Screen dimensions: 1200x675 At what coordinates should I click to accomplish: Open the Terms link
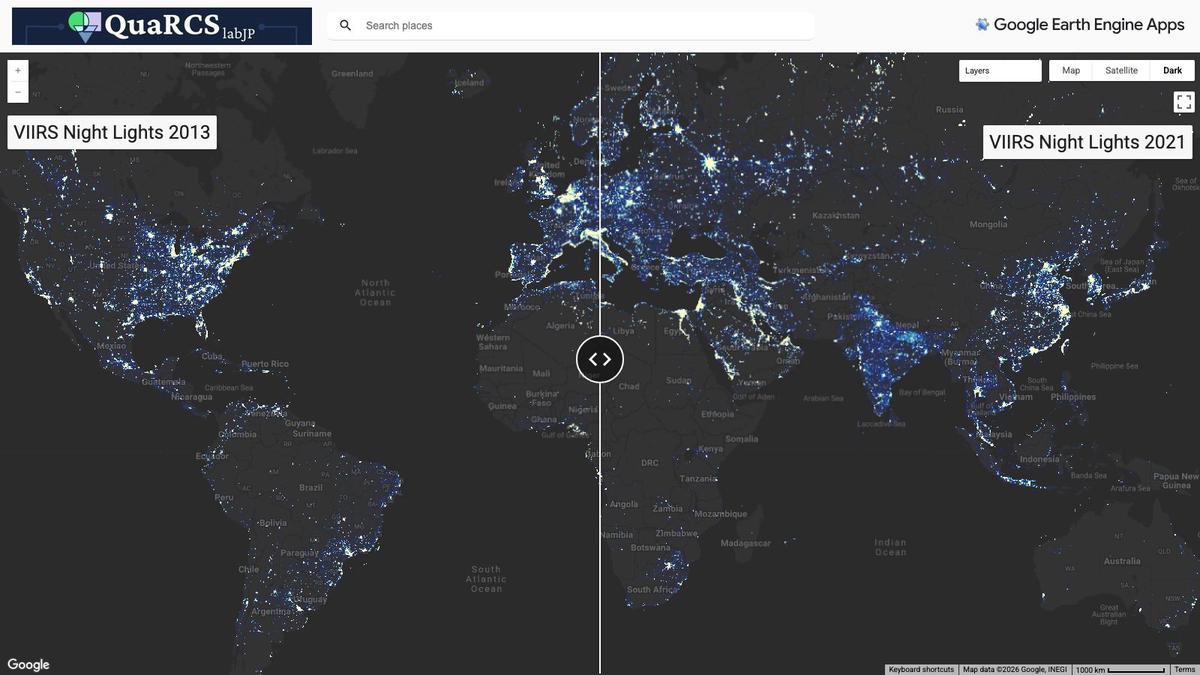point(1184,669)
